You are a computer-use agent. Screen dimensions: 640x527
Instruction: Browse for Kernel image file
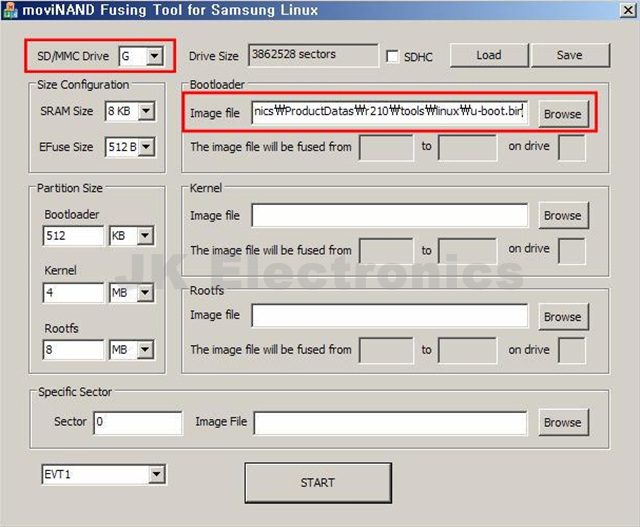(563, 215)
